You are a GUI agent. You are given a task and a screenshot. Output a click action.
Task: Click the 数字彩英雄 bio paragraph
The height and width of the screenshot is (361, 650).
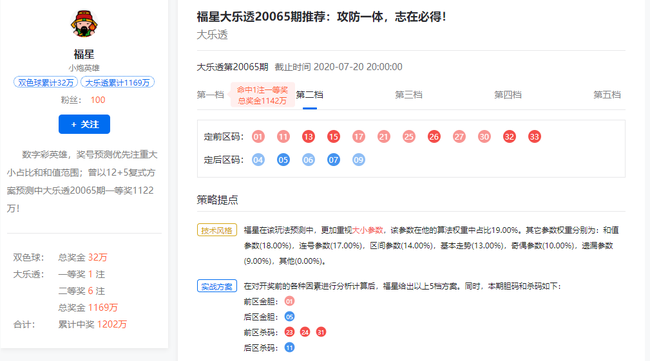(x=82, y=182)
